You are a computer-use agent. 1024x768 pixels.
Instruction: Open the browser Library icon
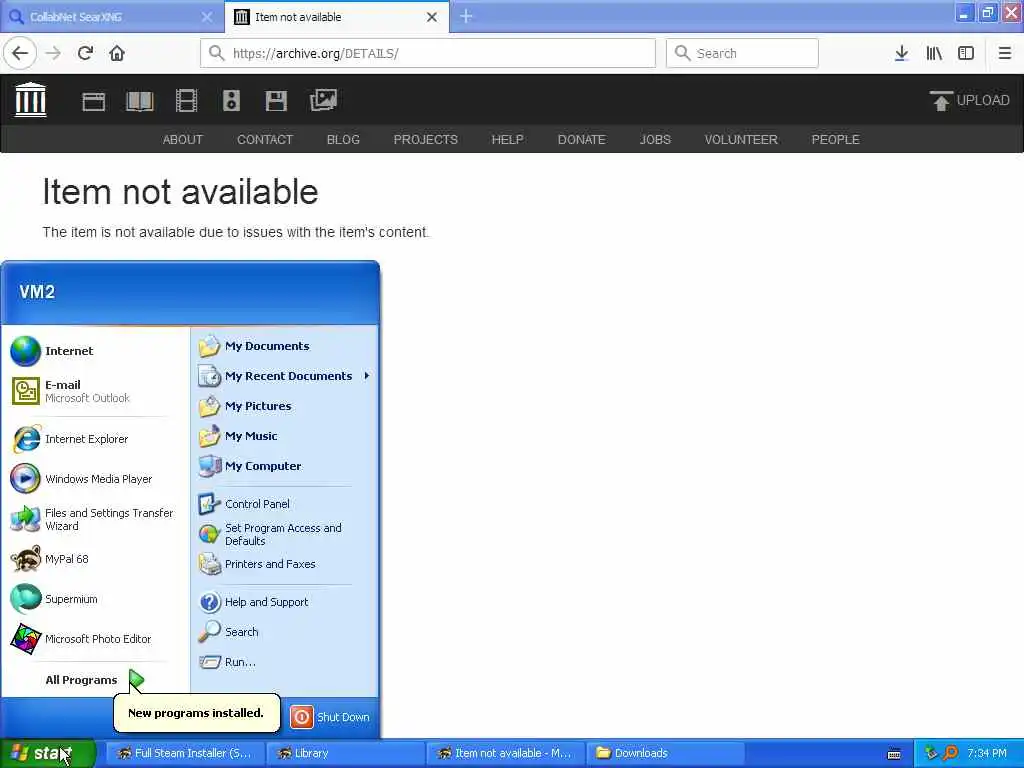coord(934,53)
